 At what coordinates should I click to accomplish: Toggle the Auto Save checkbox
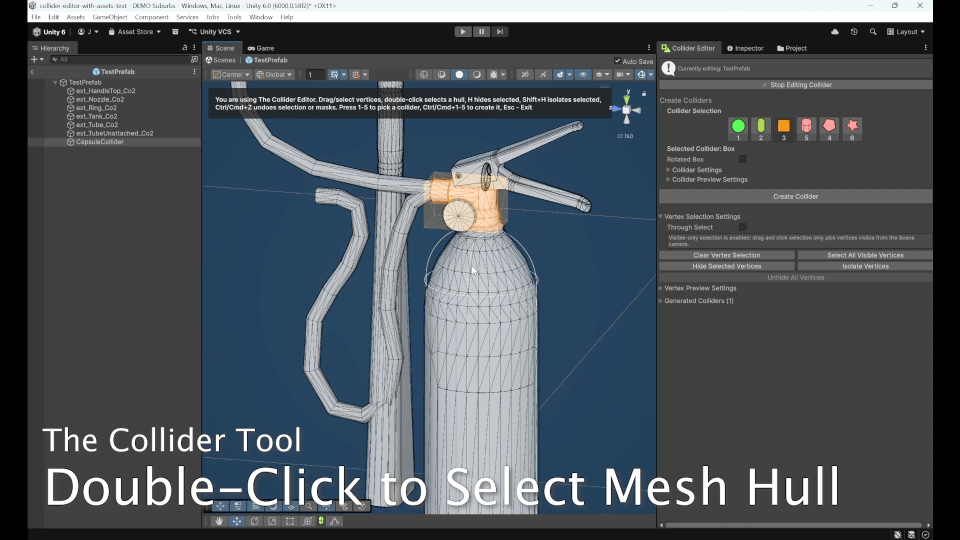pyautogui.click(x=617, y=61)
